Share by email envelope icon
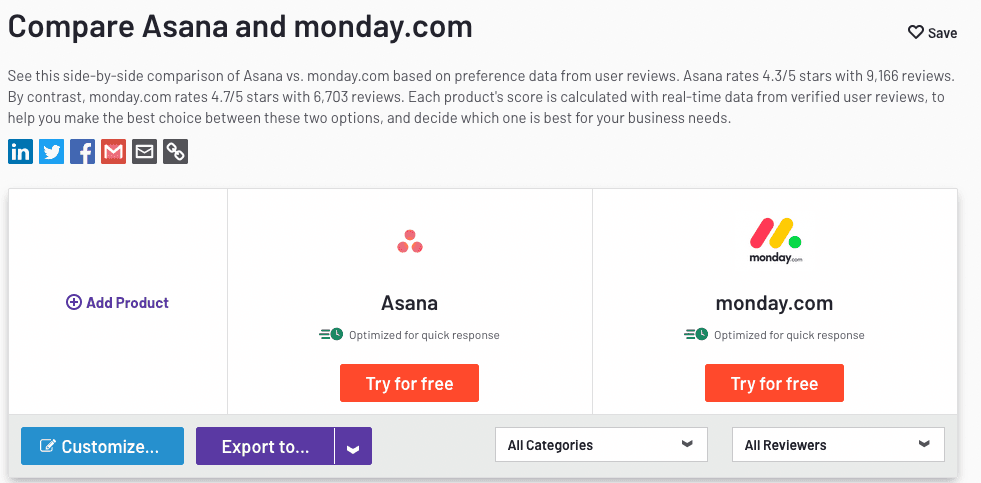Screen dimensions: 981x483 point(145,151)
